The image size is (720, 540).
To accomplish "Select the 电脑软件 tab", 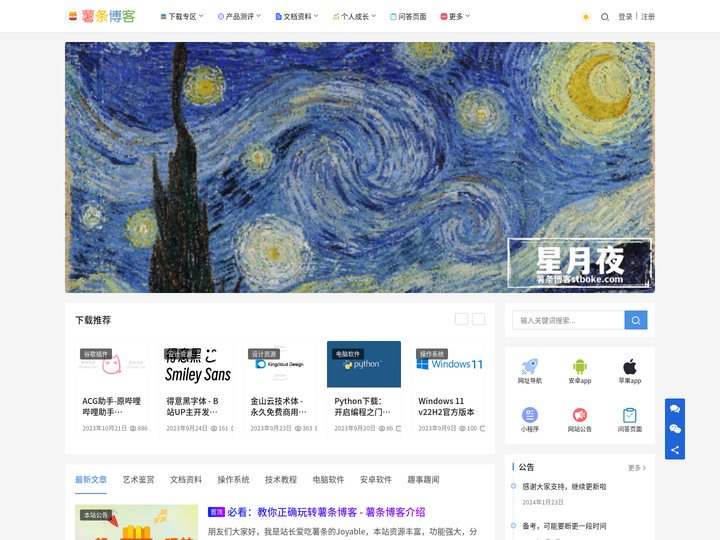I will tap(328, 479).
